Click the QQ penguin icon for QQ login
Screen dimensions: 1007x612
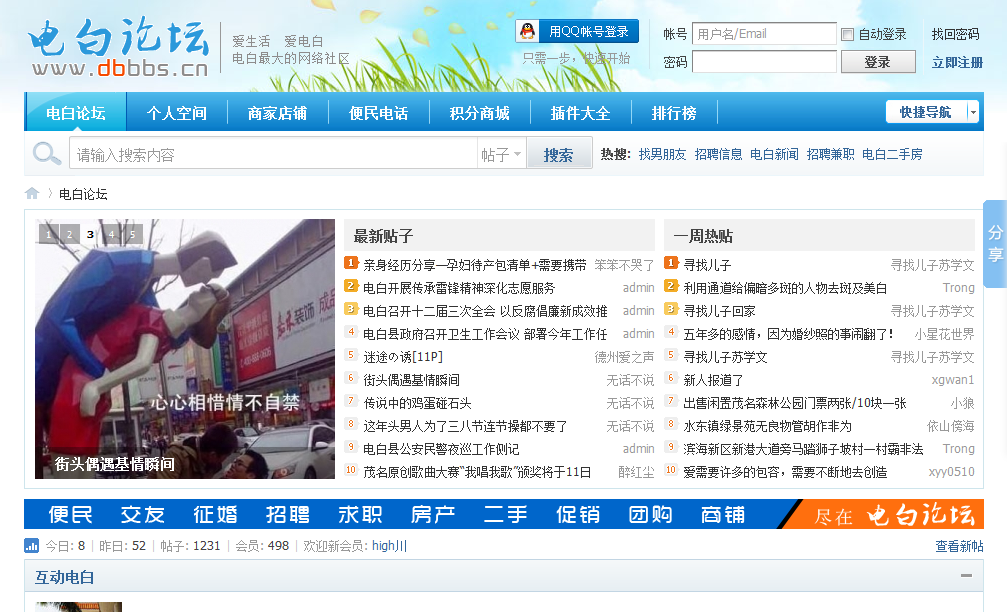coord(527,30)
